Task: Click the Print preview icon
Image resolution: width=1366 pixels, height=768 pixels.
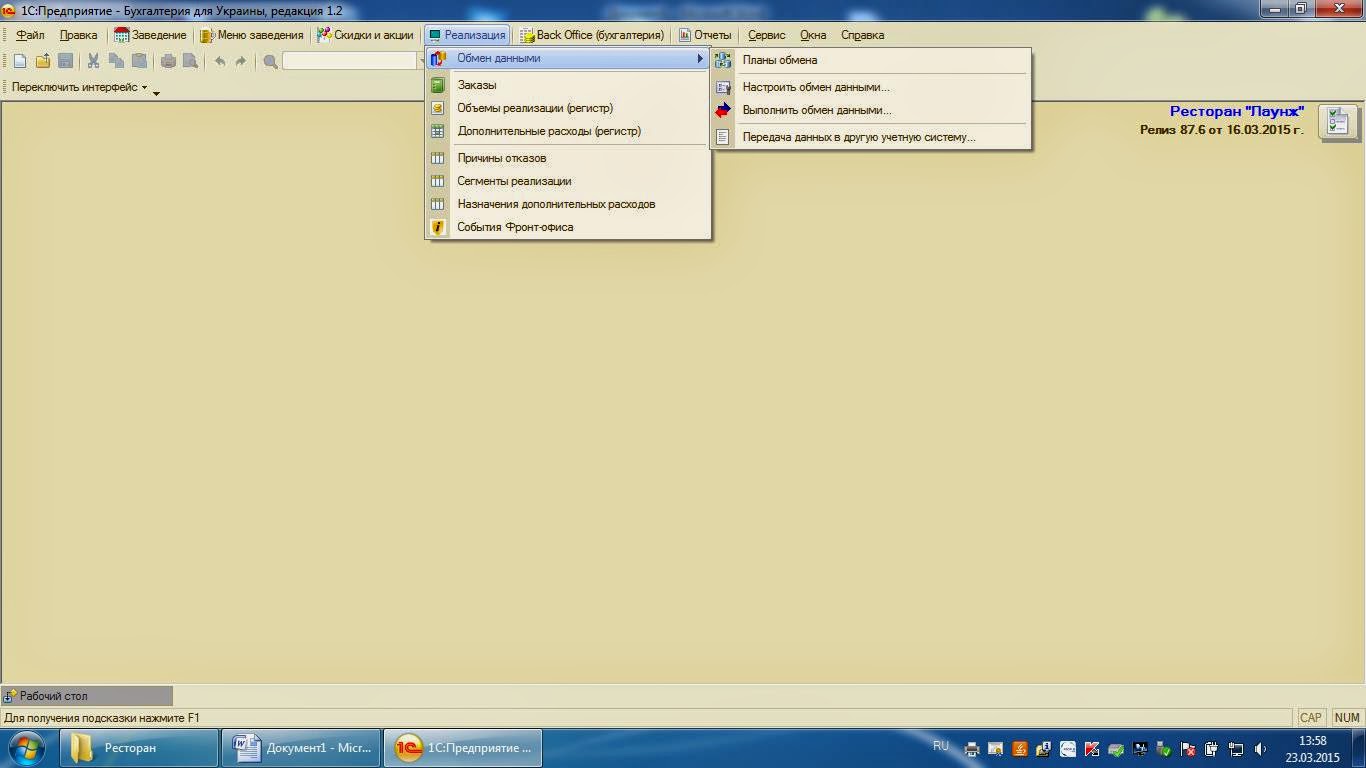Action: click(190, 61)
